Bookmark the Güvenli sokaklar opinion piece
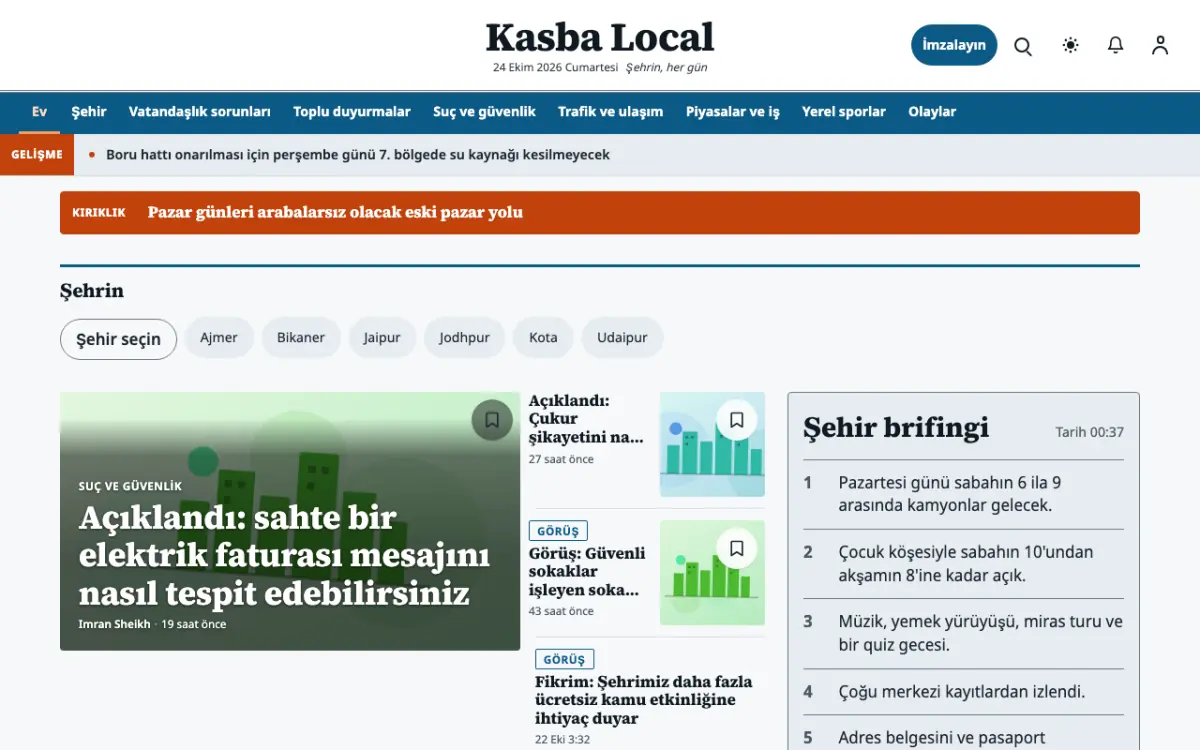 click(737, 548)
